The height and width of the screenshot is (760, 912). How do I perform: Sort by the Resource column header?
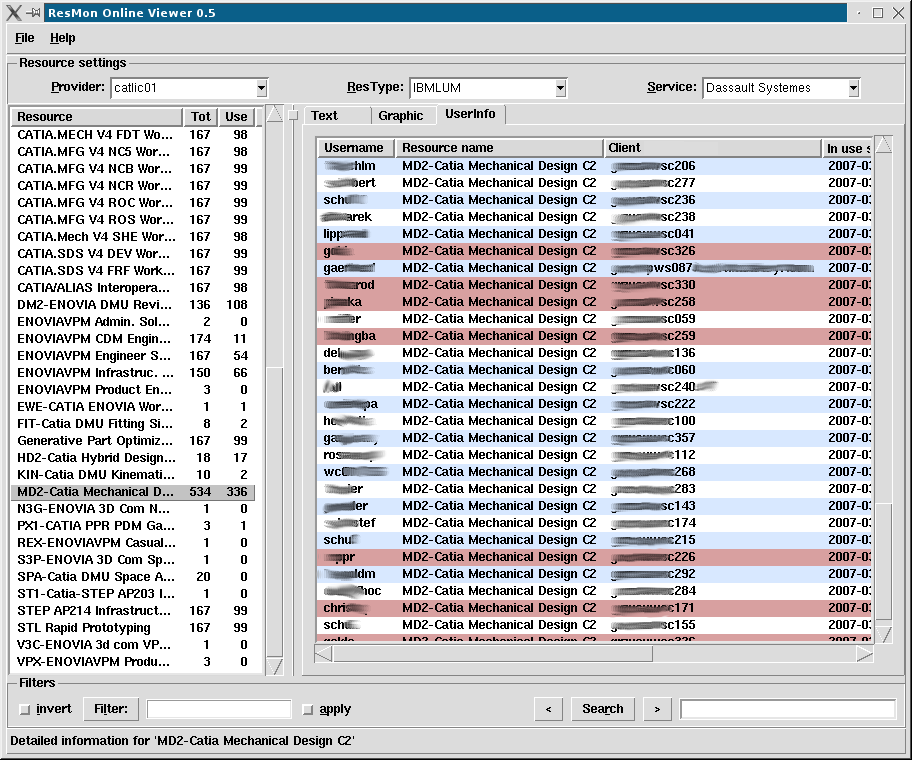pos(97,117)
